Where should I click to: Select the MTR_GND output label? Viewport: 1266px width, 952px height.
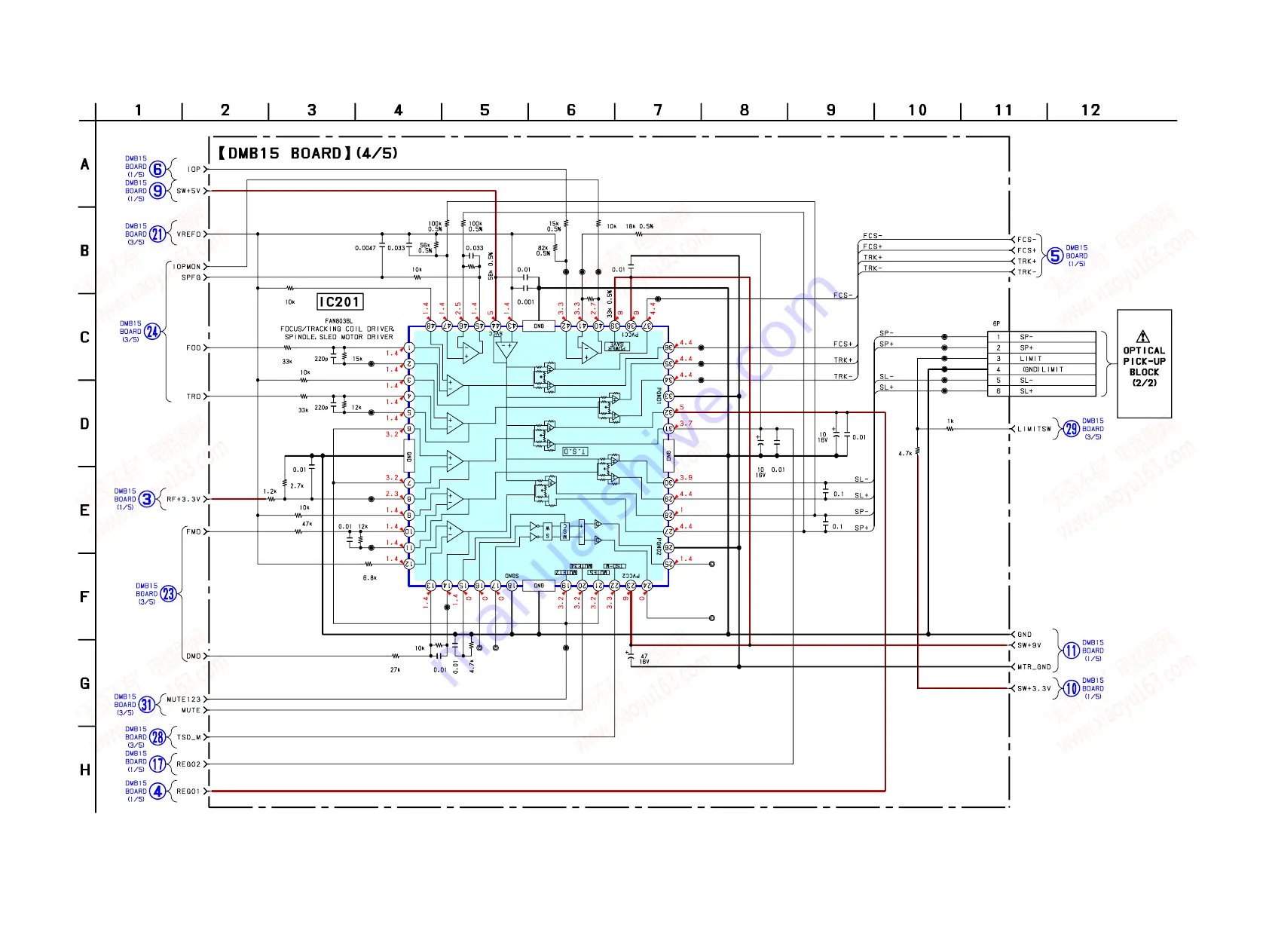point(1034,667)
